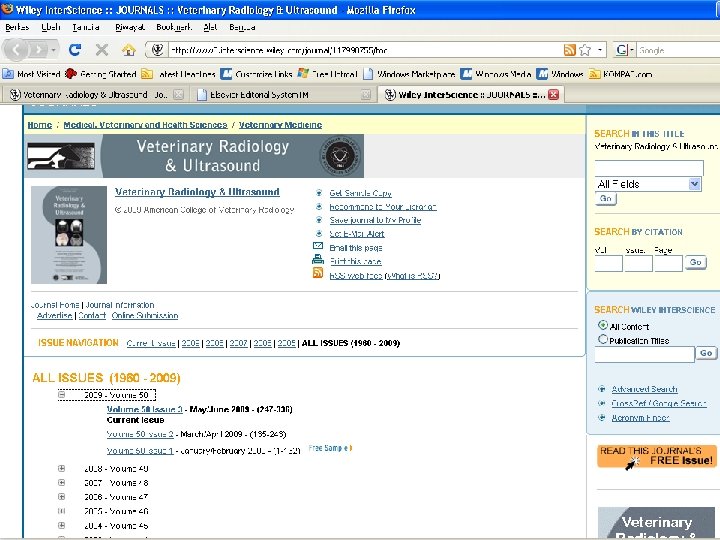
Task: Open Volume 50 Issue 2 link
Action: coord(140,434)
